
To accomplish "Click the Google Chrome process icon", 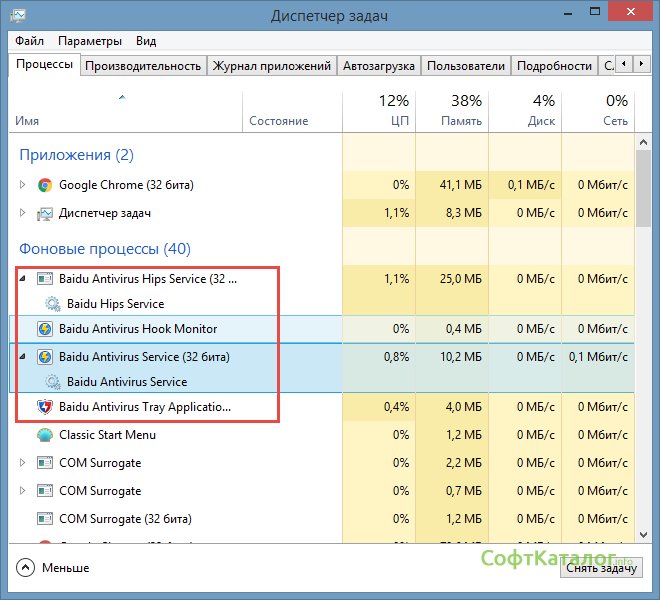I will point(44,185).
